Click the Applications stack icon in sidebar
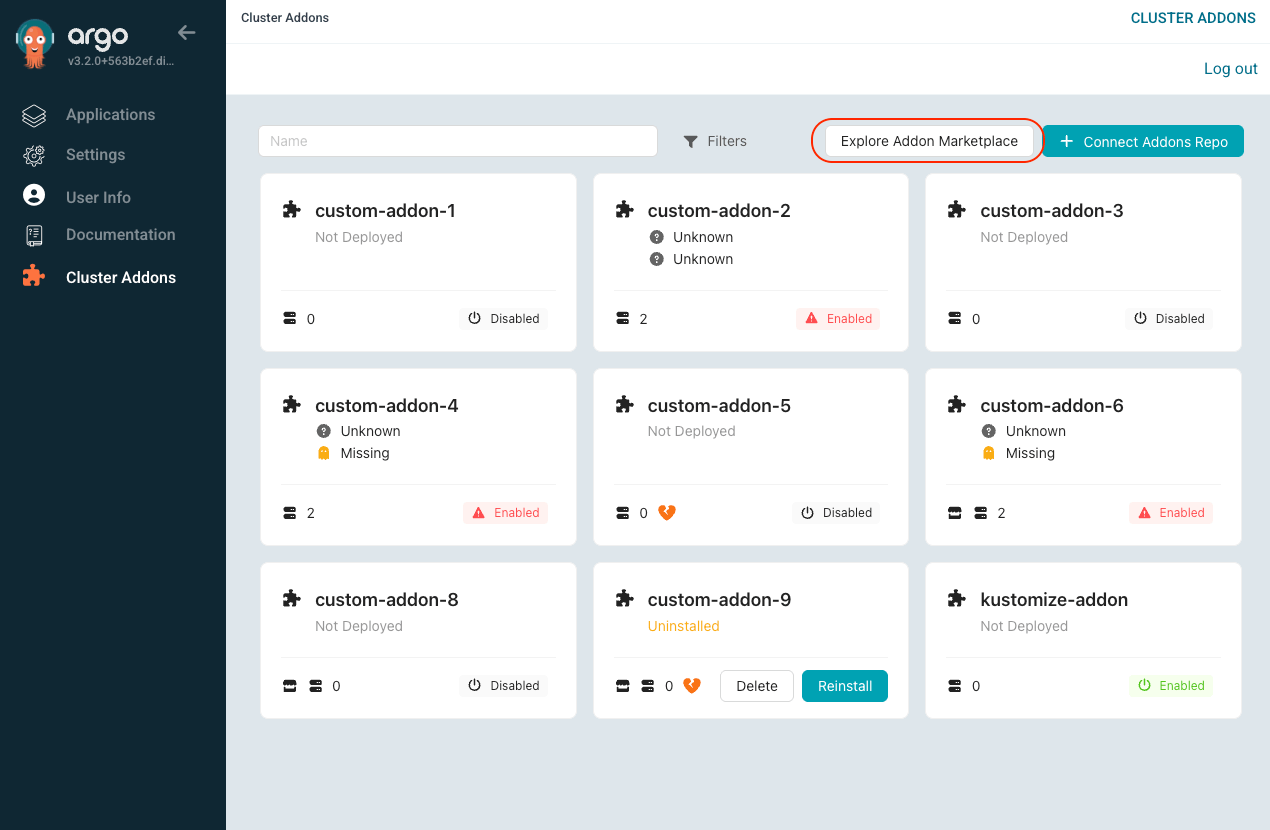This screenshot has width=1270, height=830. [x=33, y=114]
